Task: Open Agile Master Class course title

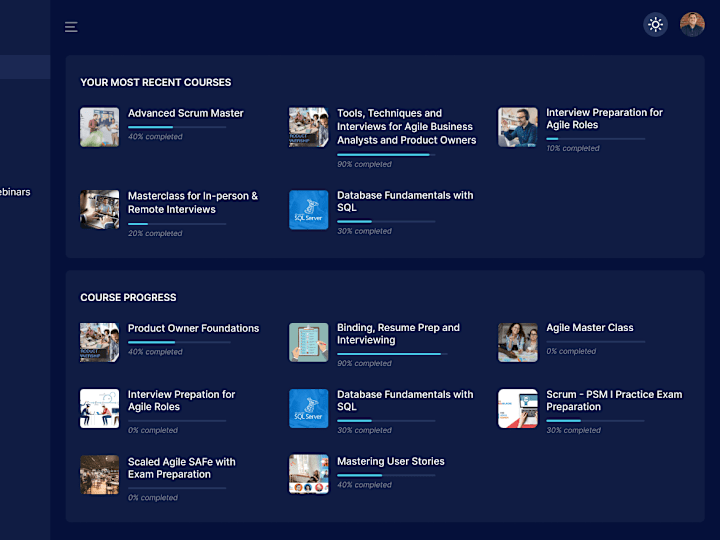Action: click(x=590, y=327)
